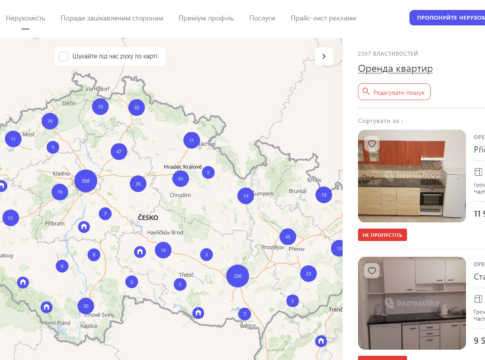
Task: Open the house marker near Horní Planá
Action: (47, 307)
